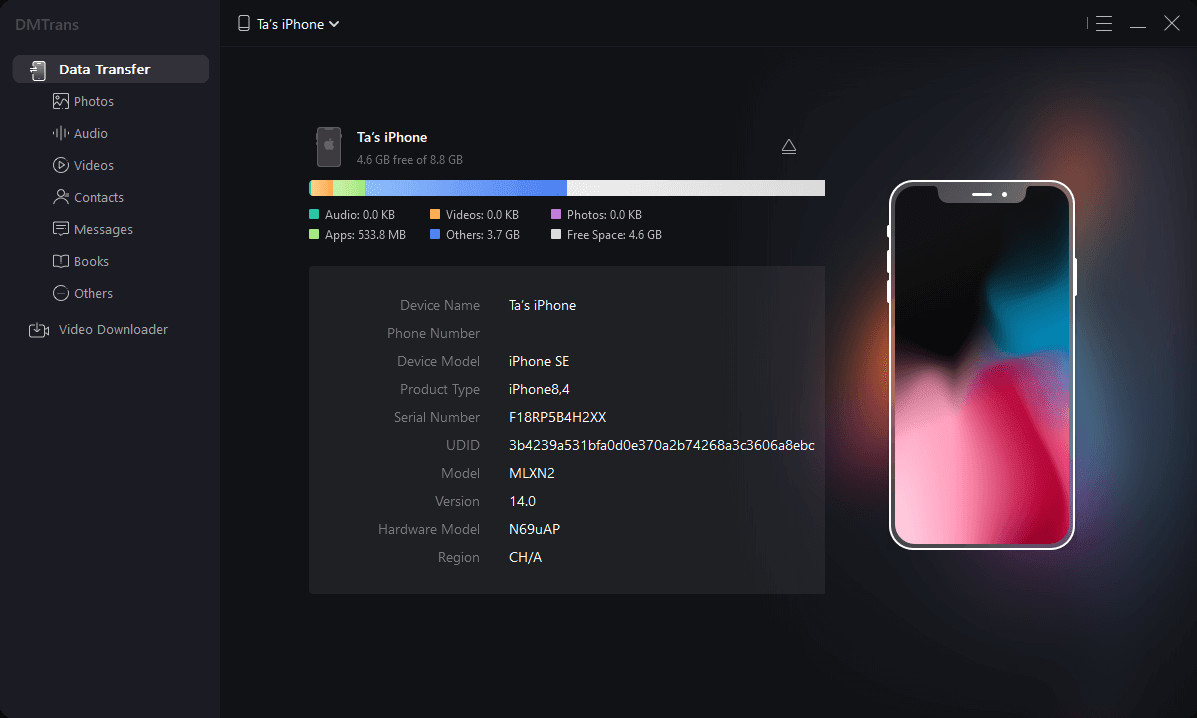Click the Serial Number F18RP5B4H2XX
This screenshot has height=718, width=1197.
click(x=557, y=417)
